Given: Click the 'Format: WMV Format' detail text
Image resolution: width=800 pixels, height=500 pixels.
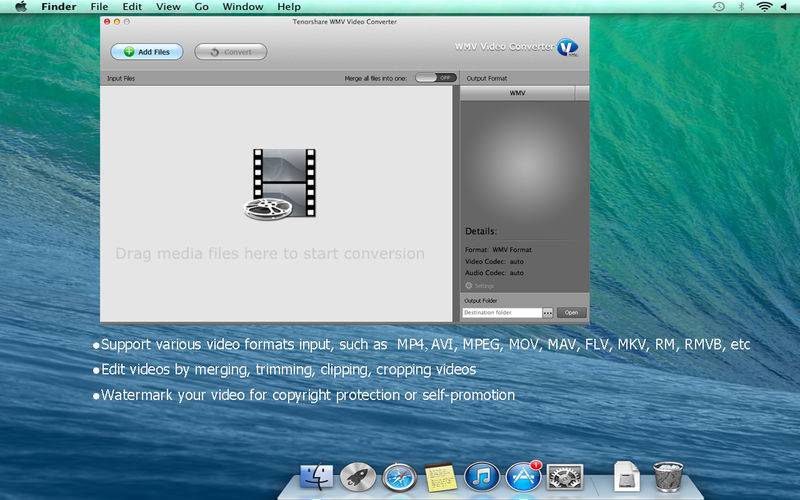Looking at the screenshot, I should point(498,249).
